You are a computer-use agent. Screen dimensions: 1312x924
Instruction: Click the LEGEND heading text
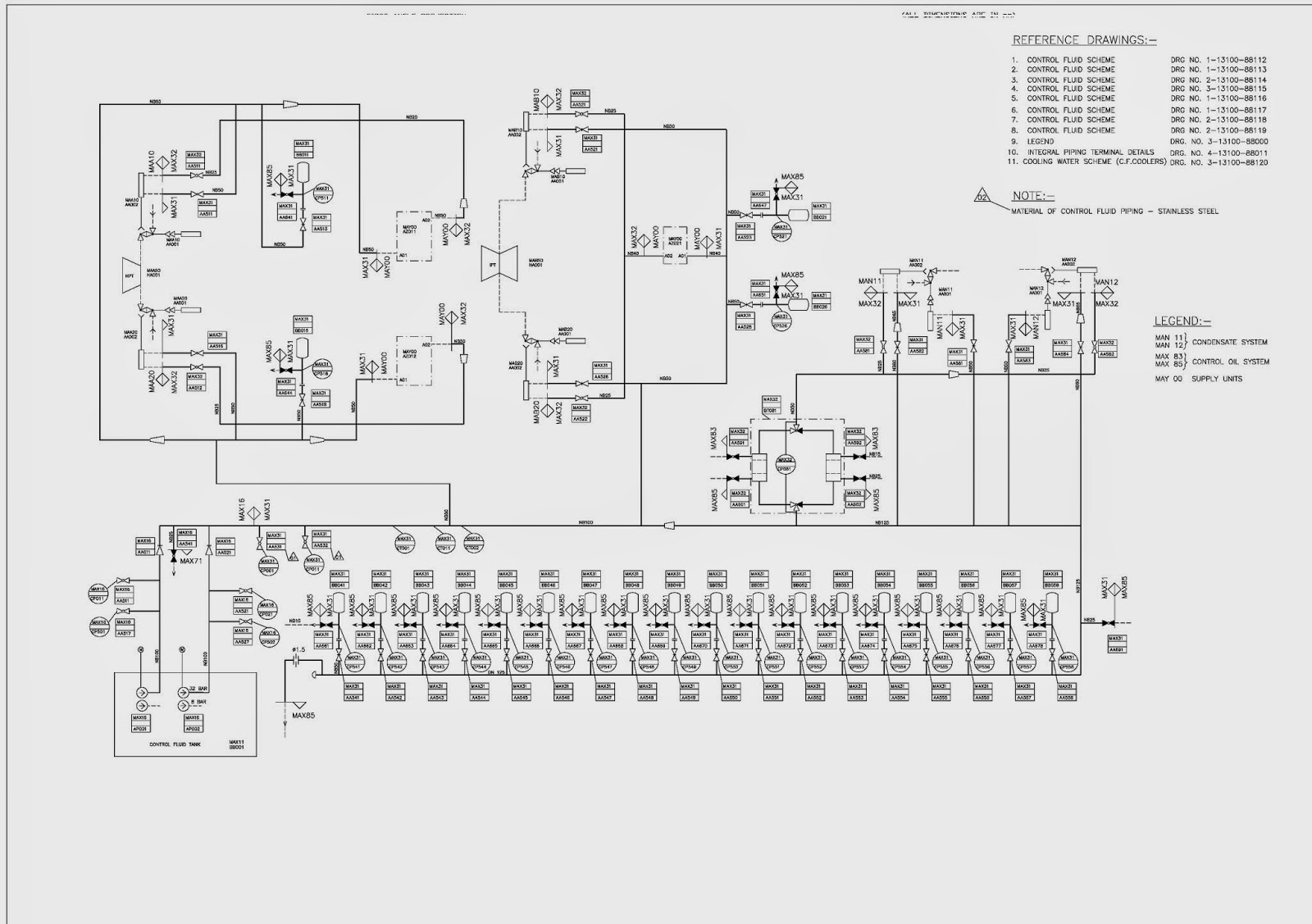(1182, 321)
